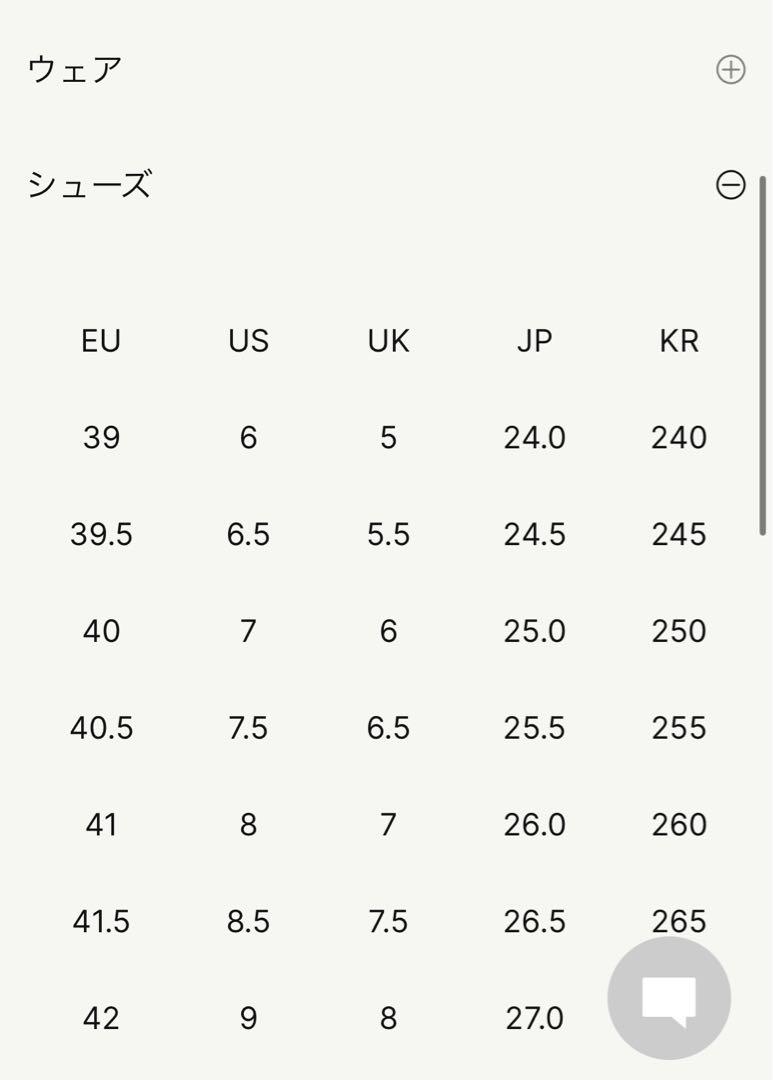Click JP size 27.0 cell
773x1080 pixels.
click(x=535, y=1018)
